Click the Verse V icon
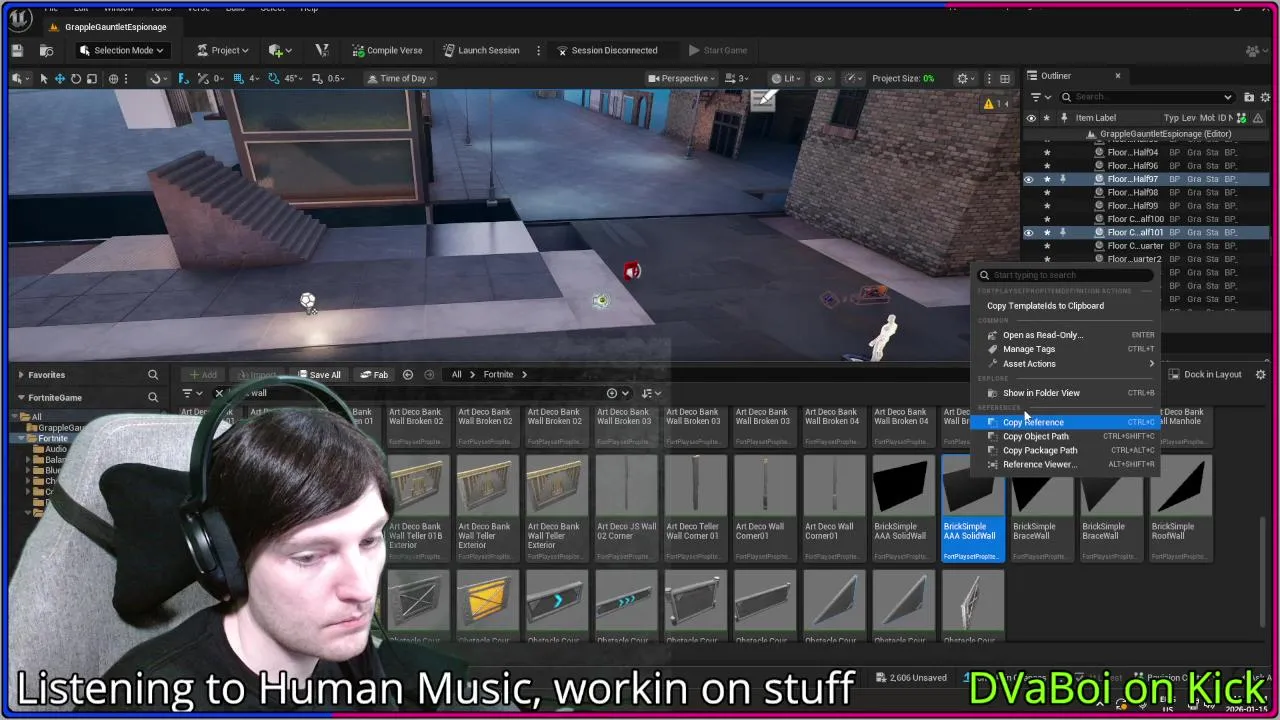The width and height of the screenshot is (1280, 720). tap(321, 50)
